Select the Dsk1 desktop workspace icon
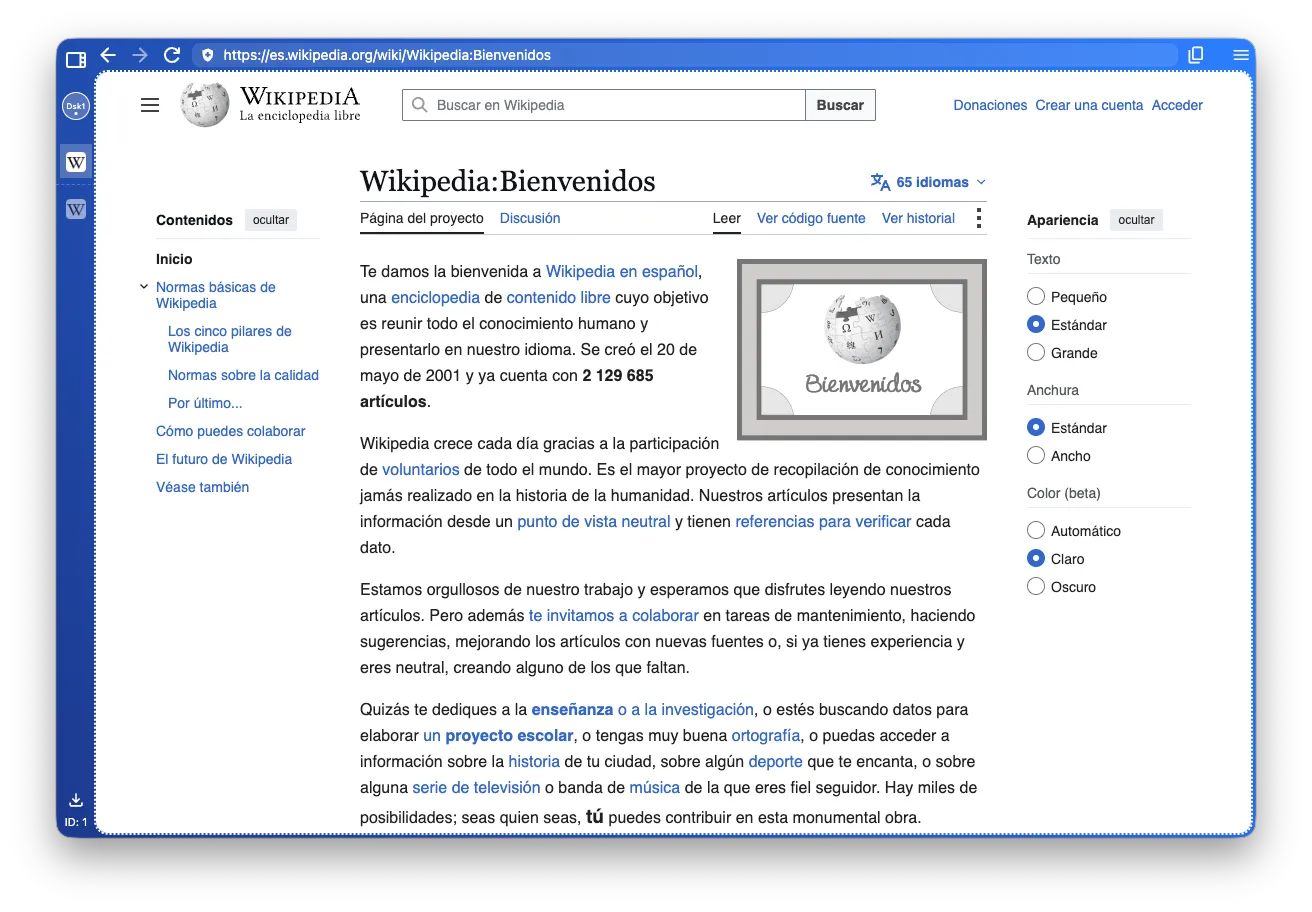This screenshot has height=912, width=1312. coord(76,106)
